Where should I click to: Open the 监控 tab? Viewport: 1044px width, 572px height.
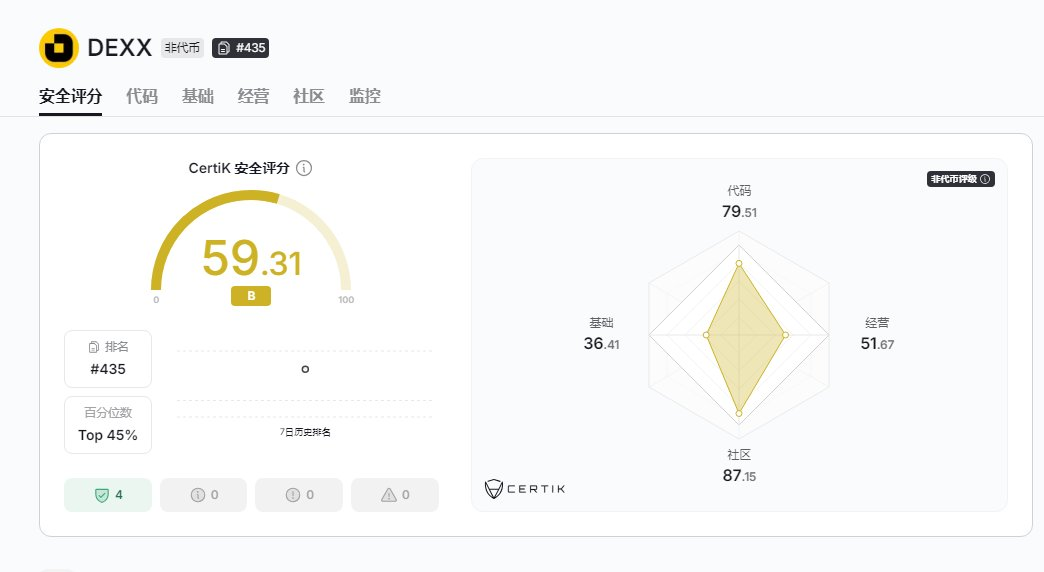tap(365, 97)
